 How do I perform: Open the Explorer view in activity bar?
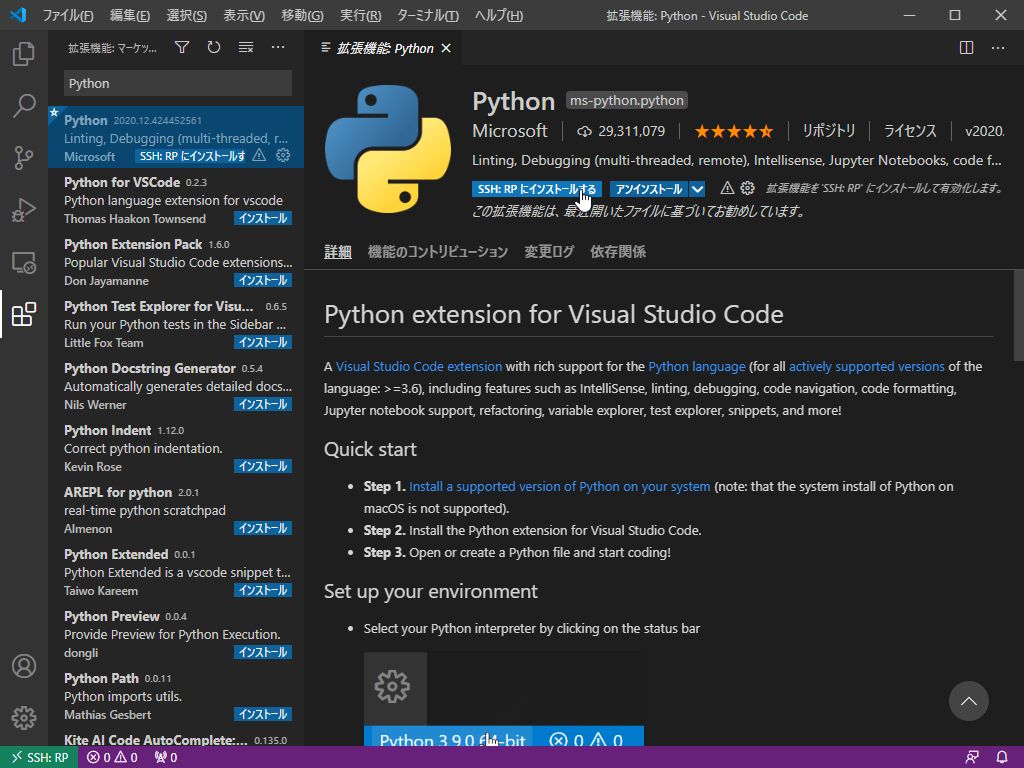coord(24,54)
